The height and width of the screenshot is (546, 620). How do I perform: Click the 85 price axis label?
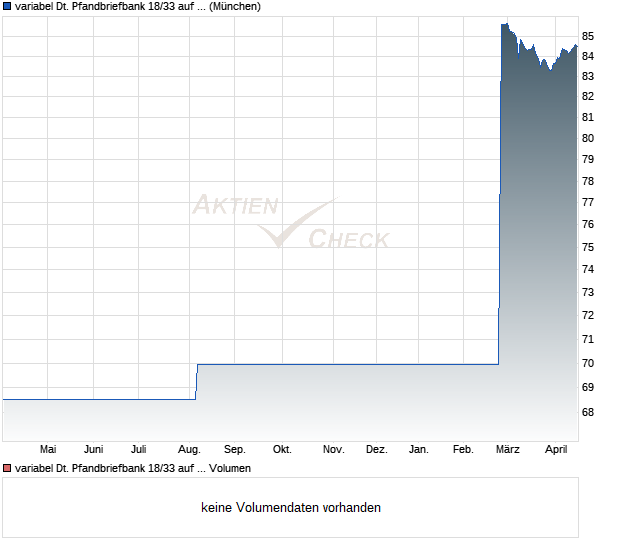click(x=588, y=36)
